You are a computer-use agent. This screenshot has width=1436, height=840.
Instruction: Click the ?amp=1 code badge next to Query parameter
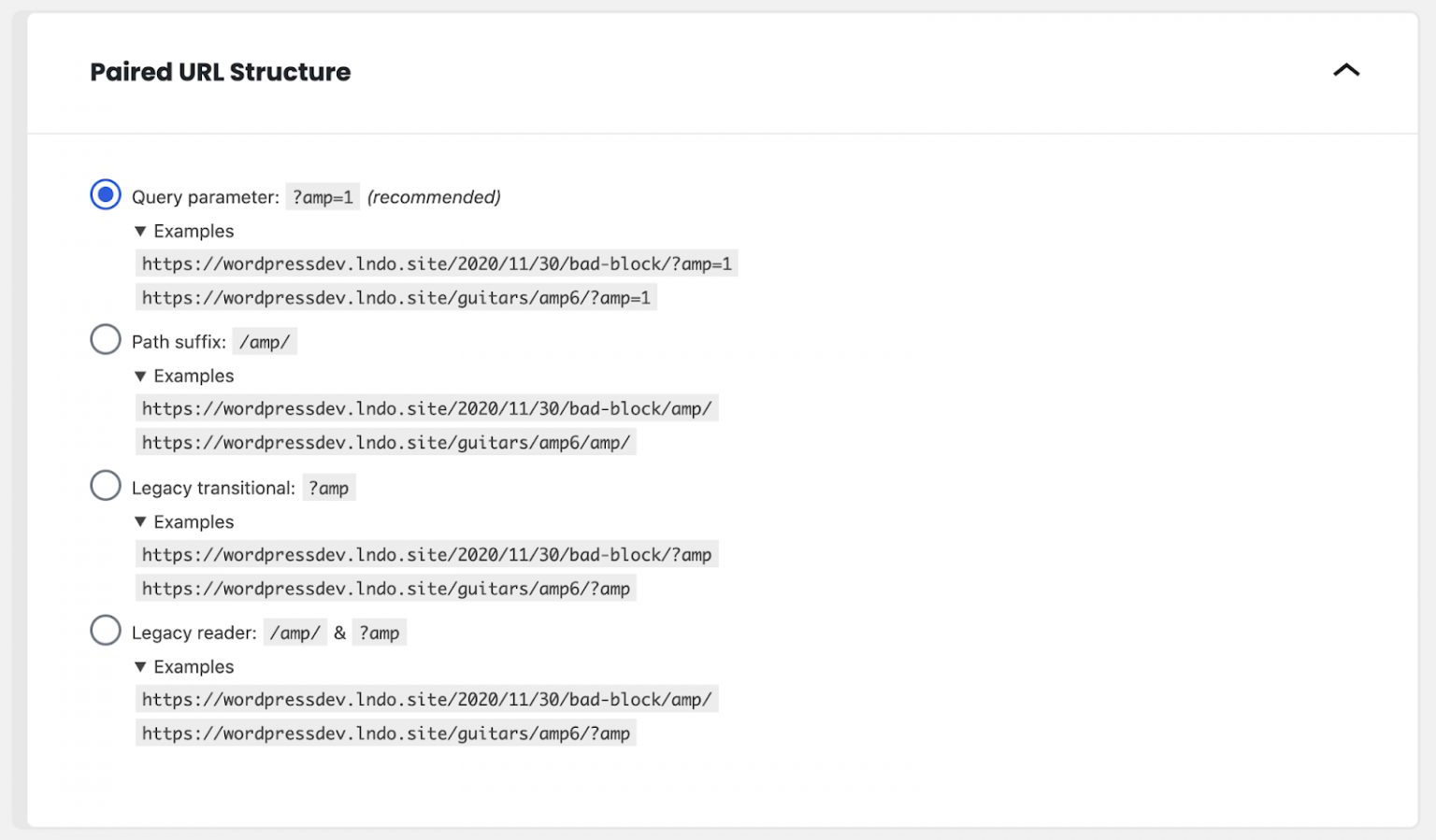[x=323, y=196]
